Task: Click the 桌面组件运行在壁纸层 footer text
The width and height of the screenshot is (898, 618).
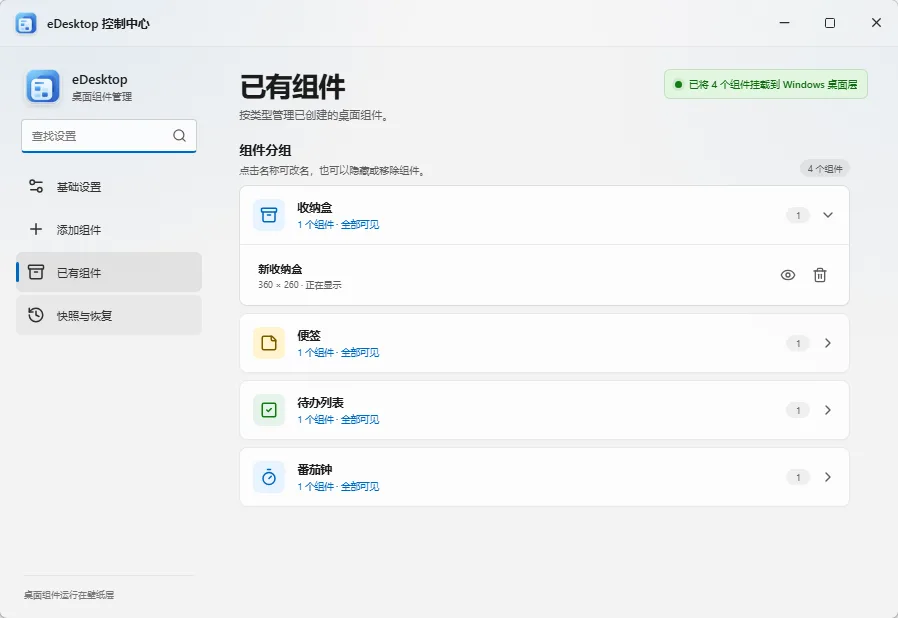Action: (x=69, y=595)
